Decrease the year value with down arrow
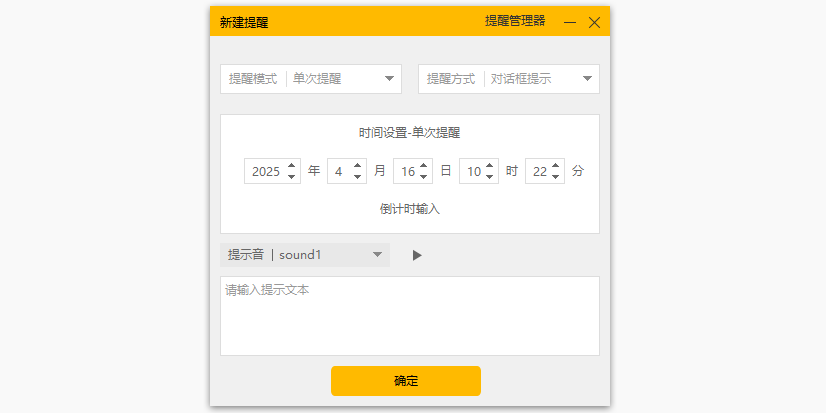The width and height of the screenshot is (826, 413). (x=291, y=177)
